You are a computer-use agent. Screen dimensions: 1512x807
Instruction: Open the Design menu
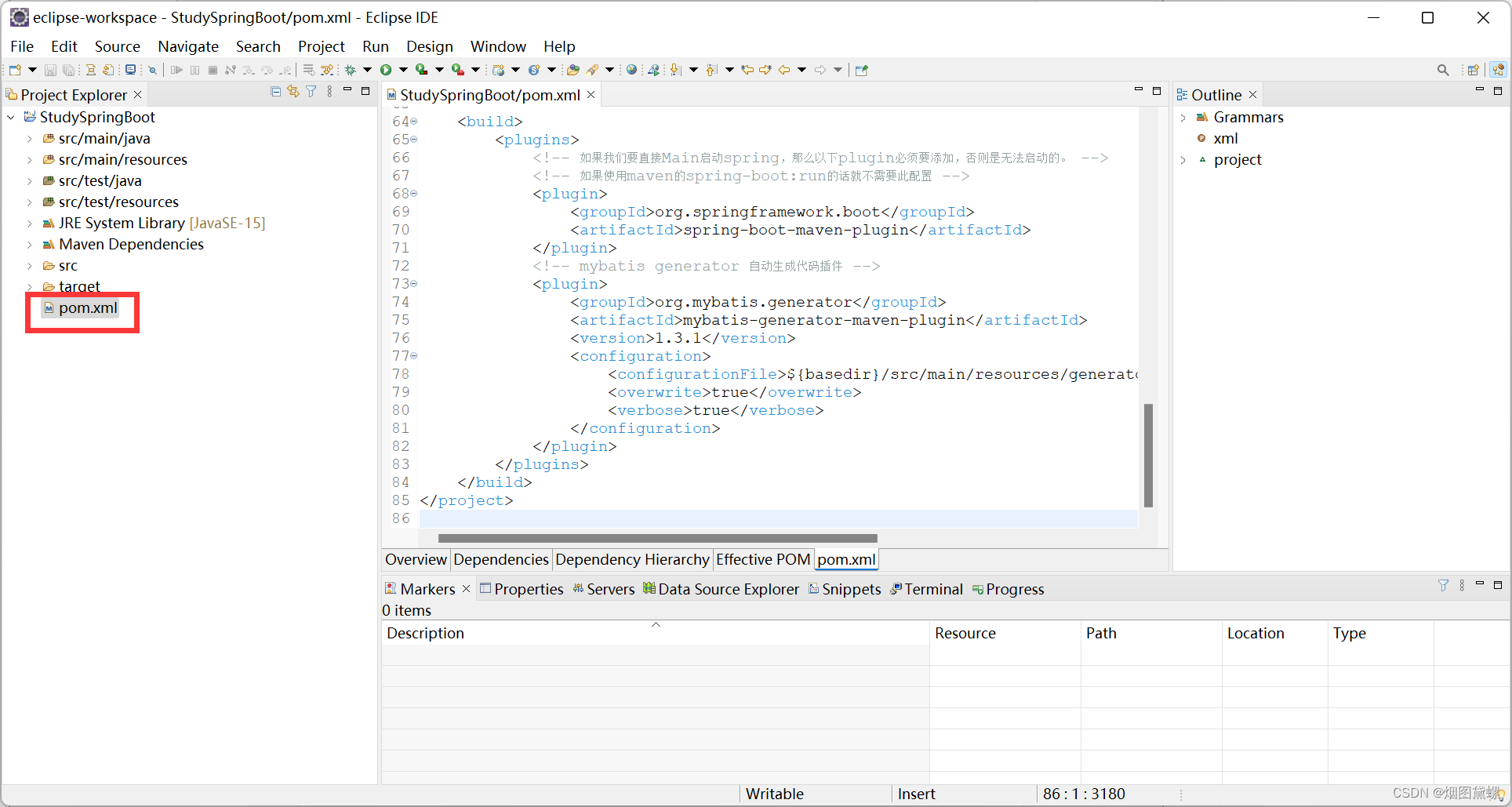(430, 46)
